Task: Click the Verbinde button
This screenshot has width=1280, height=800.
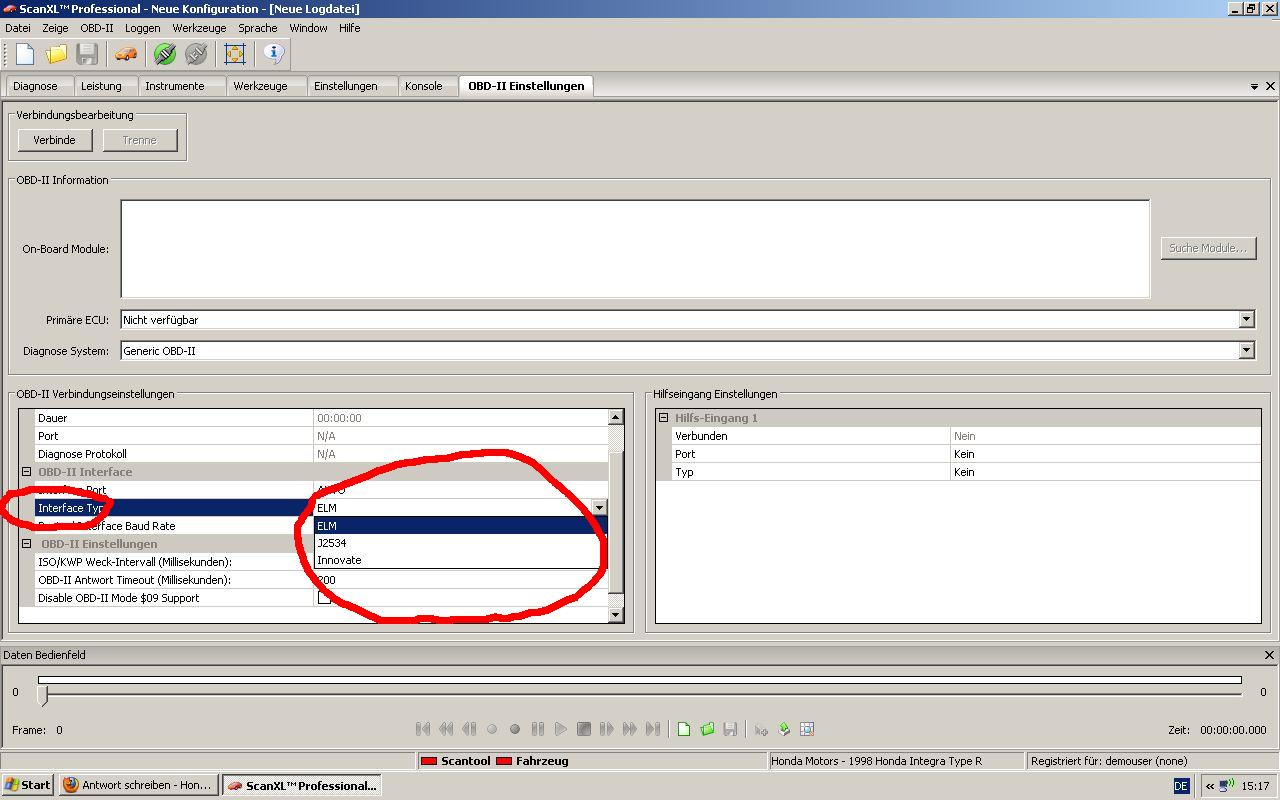Action: pyautogui.click(x=55, y=140)
